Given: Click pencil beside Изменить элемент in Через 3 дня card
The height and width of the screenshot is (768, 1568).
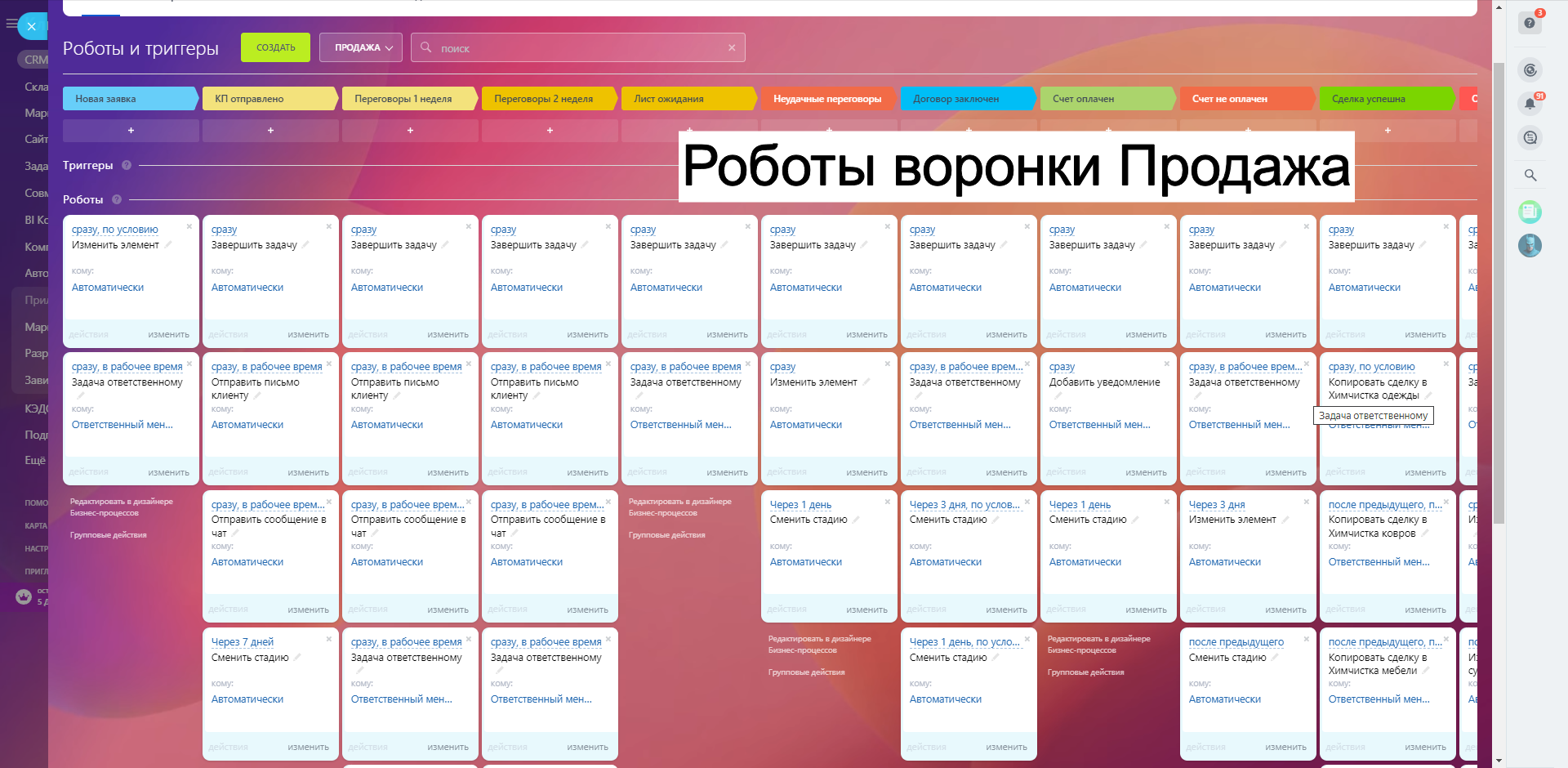Looking at the screenshot, I should click(x=1285, y=520).
